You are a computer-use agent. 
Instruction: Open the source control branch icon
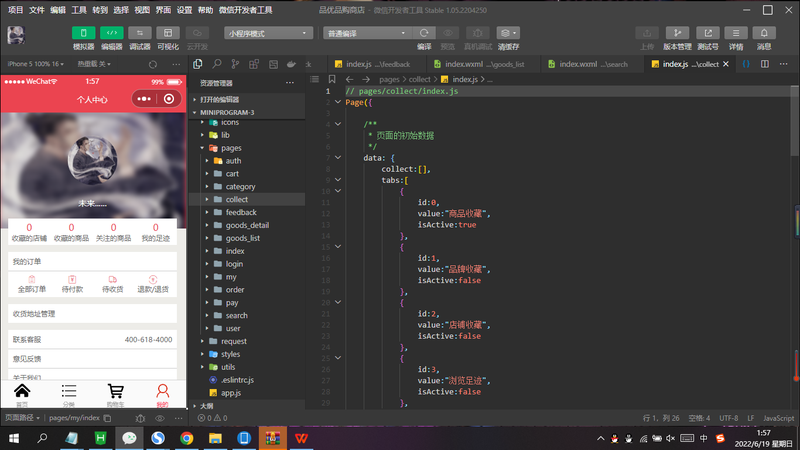(235, 64)
